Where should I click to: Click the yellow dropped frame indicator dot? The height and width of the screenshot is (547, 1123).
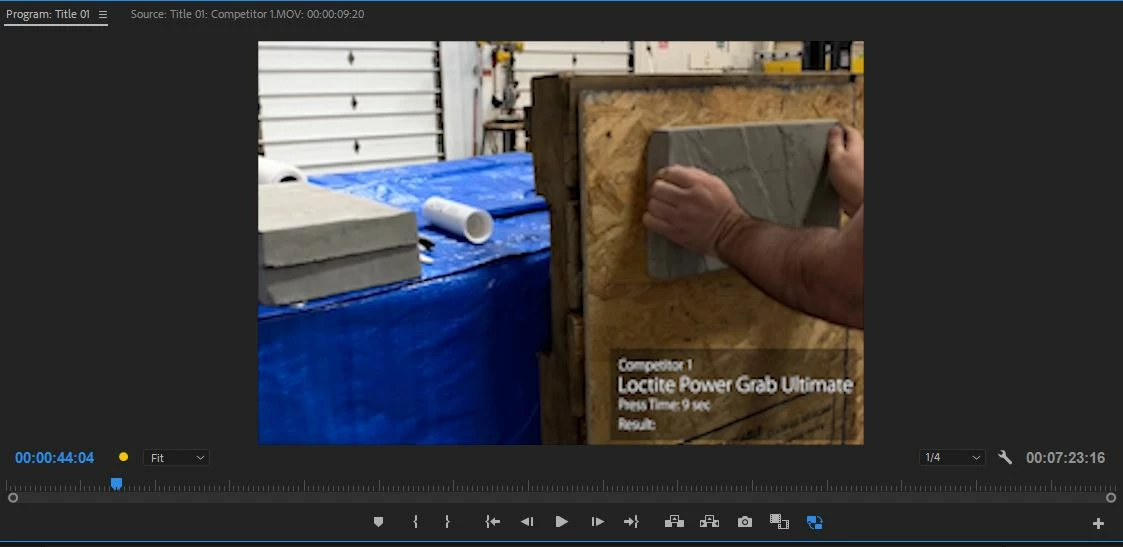tap(123, 457)
